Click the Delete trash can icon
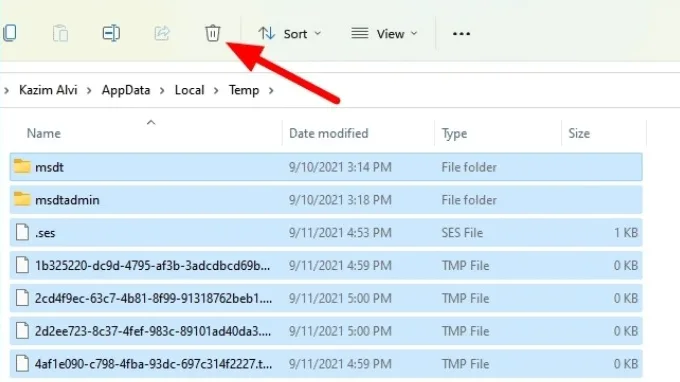680x382 pixels. 212,33
